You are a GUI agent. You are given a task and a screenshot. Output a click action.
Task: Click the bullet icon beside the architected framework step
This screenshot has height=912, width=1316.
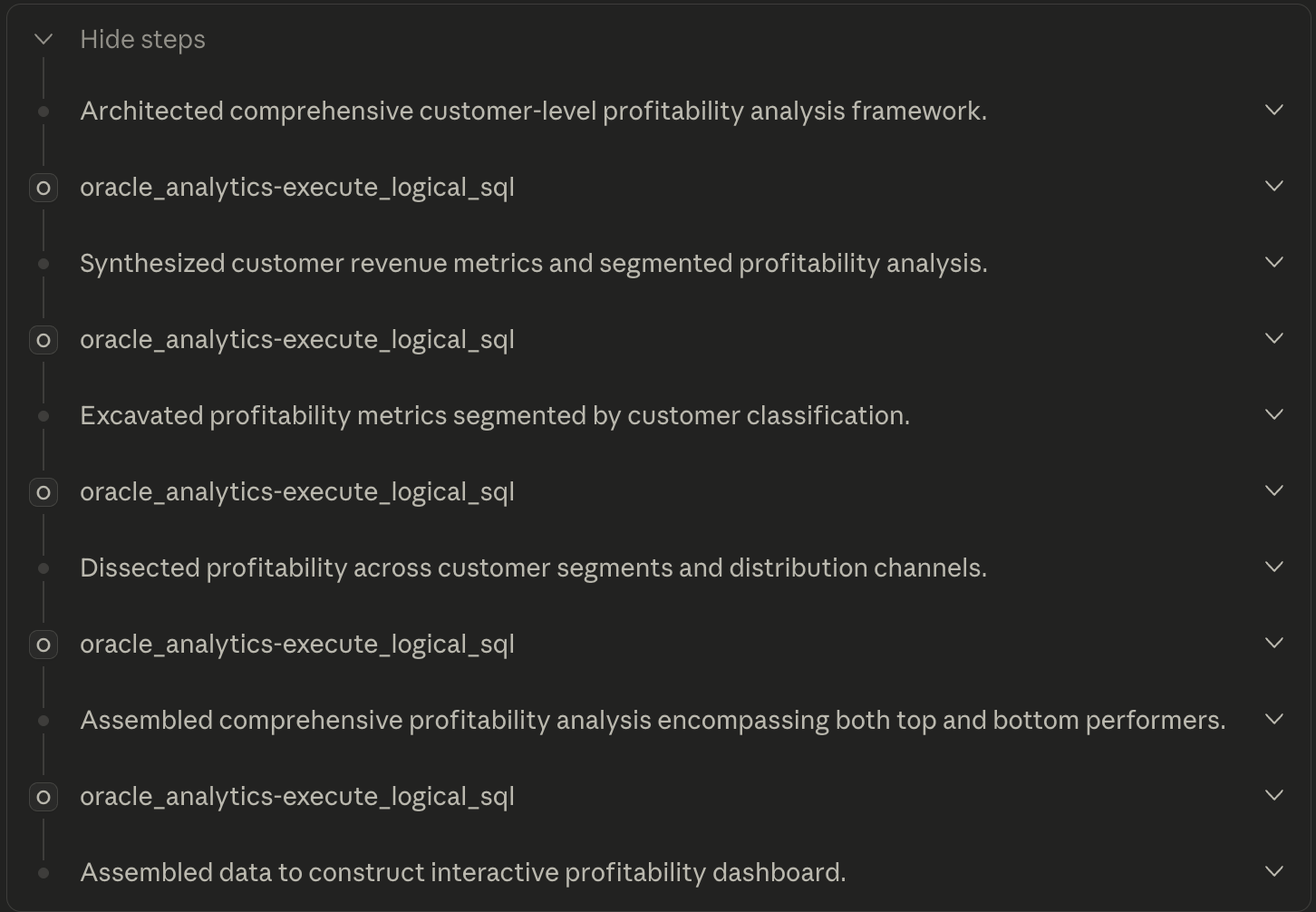[x=43, y=111]
